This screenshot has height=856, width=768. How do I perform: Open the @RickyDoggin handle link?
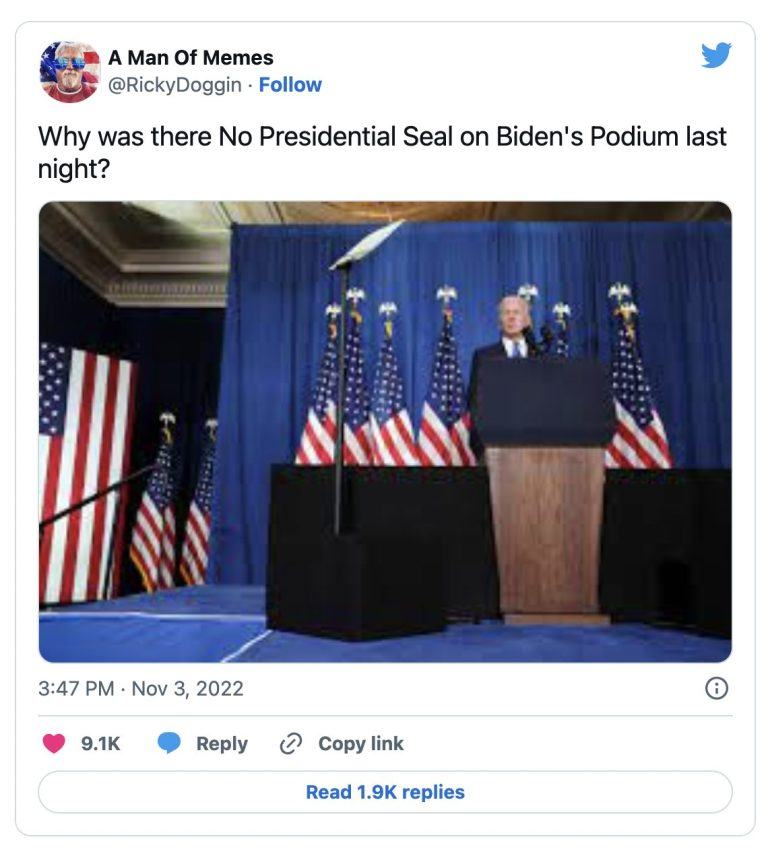tap(174, 85)
